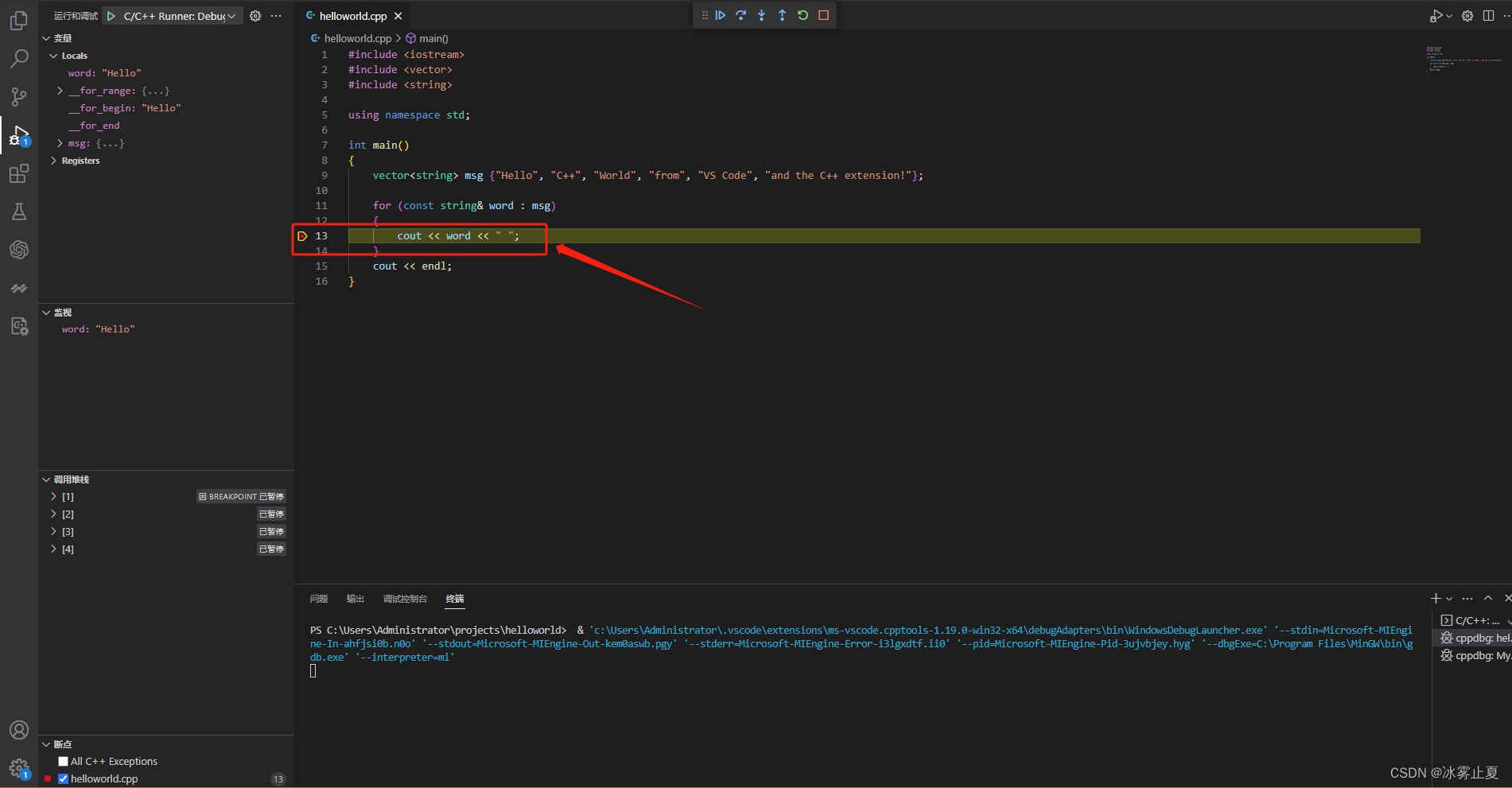The height and width of the screenshot is (788, 1512).
Task: Click the editor run/debug play icon
Action: 1436,16
